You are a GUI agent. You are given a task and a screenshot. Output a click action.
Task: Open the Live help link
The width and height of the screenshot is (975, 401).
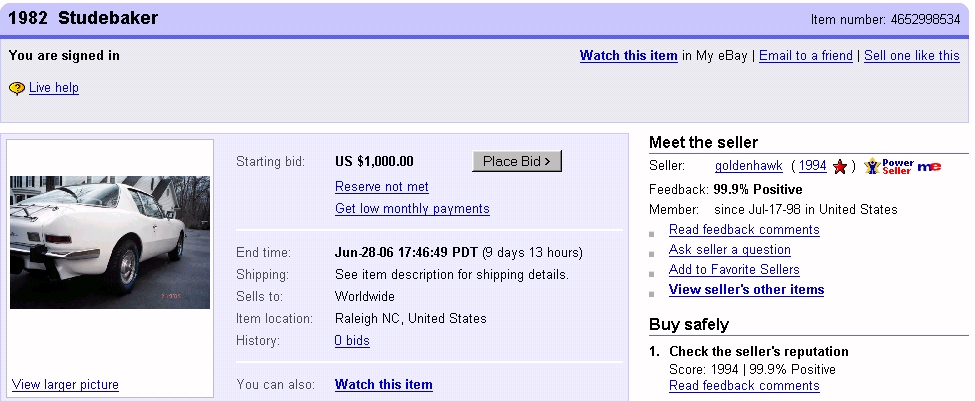(x=54, y=88)
